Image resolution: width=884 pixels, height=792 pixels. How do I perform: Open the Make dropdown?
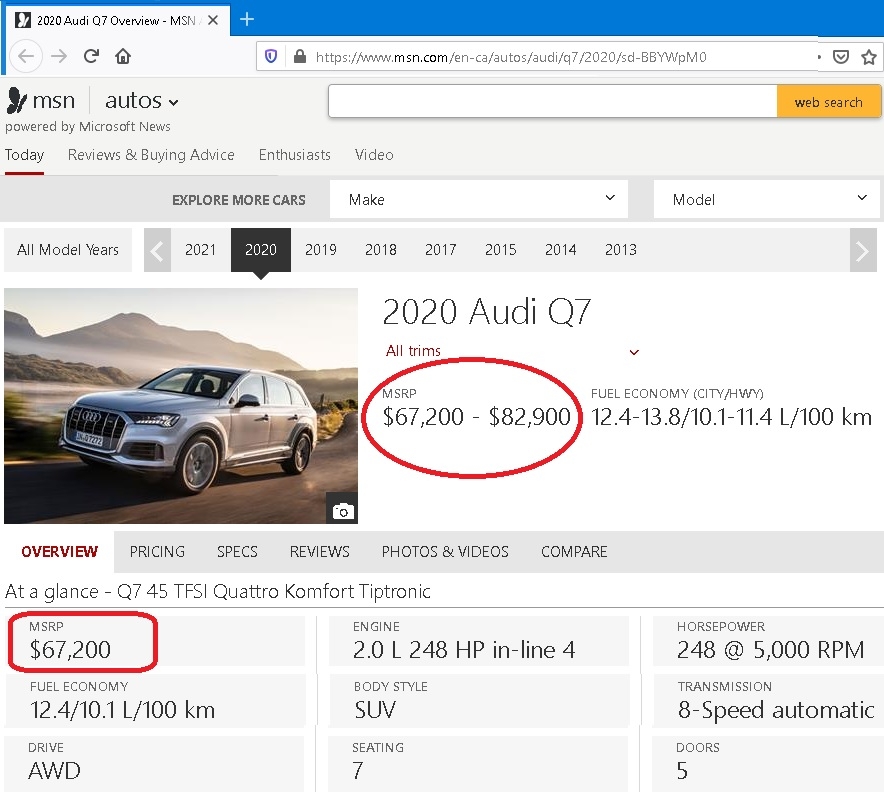479,199
